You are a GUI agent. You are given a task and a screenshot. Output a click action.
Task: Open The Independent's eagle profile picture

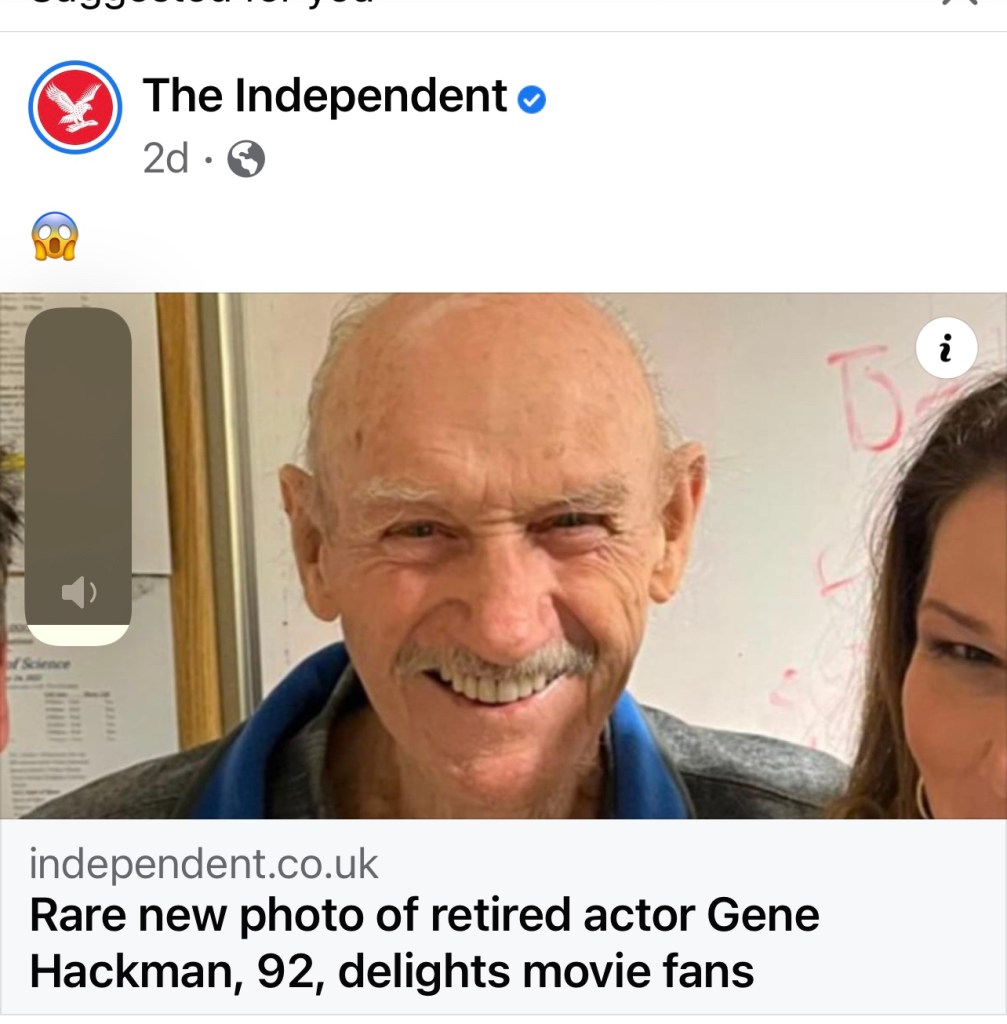click(x=75, y=108)
